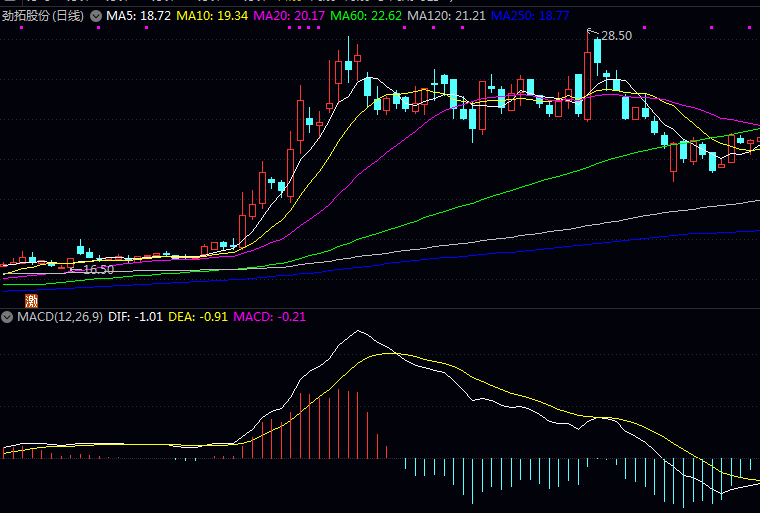Click the 16.50 low price marker

[97, 269]
